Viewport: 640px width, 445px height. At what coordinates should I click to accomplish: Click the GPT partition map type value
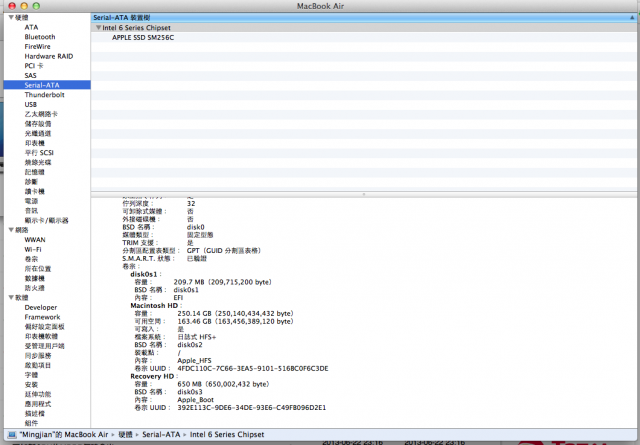pos(224,251)
